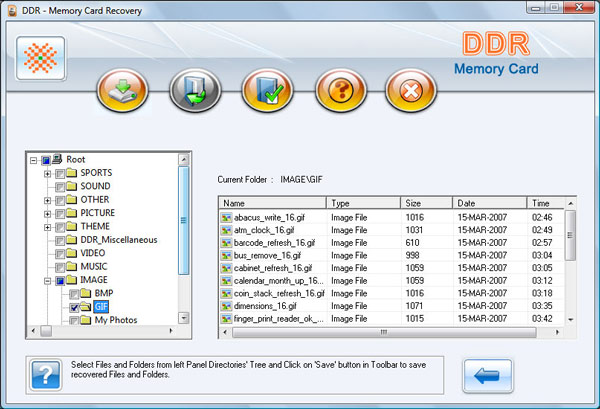The width and height of the screenshot is (600, 409).
Task: Click the load/open log round toolbar button
Action: point(195,91)
